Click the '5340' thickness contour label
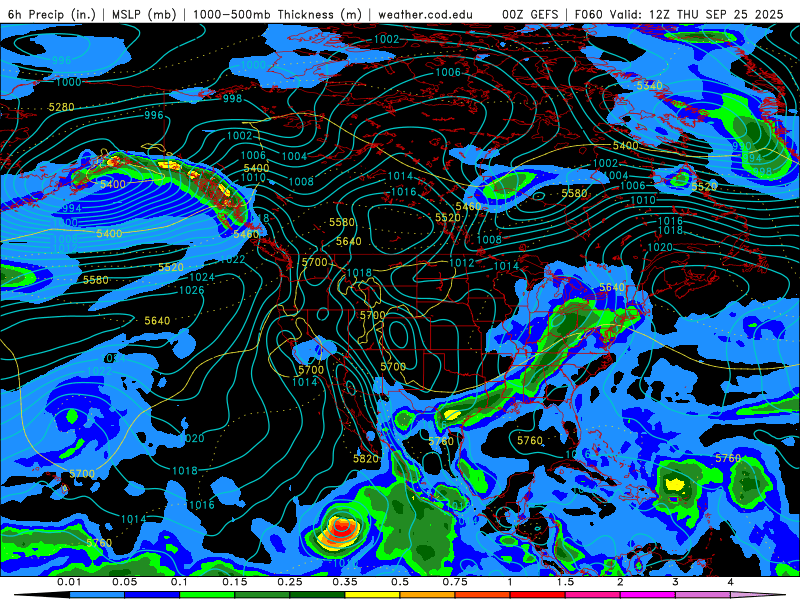Screen dimensions: 800x600 (x=649, y=86)
